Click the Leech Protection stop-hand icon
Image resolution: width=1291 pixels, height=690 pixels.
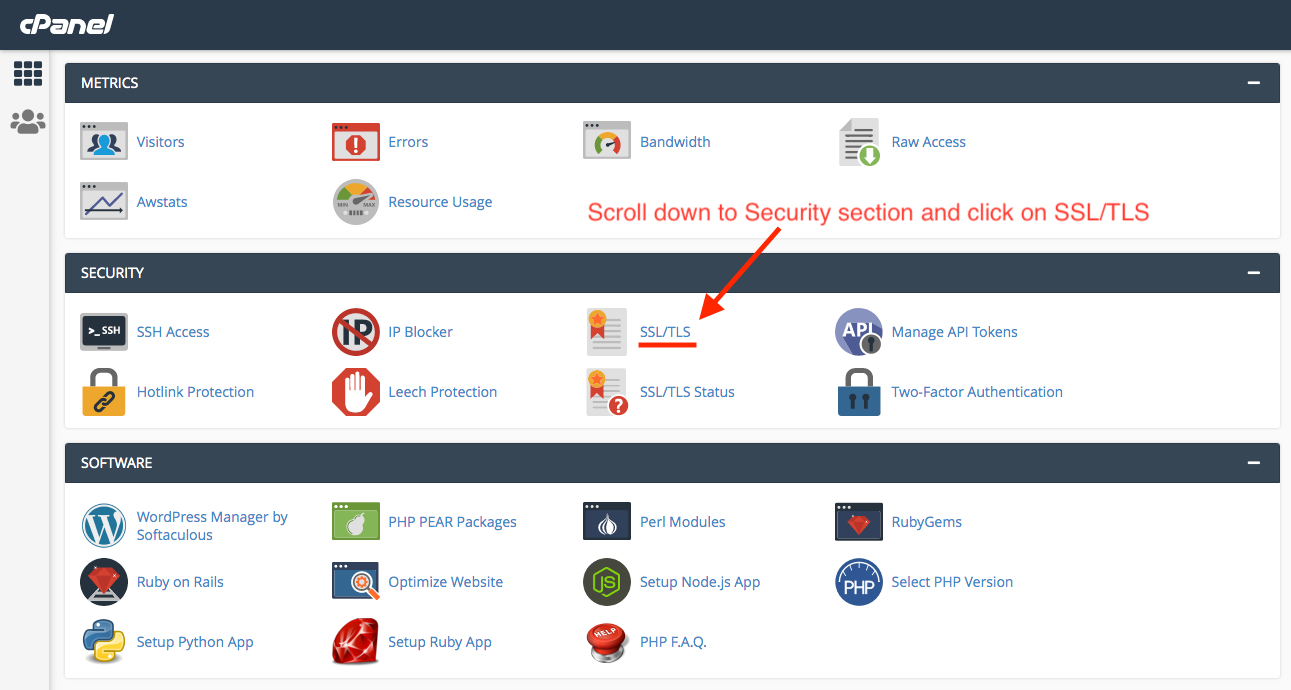pyautogui.click(x=355, y=392)
